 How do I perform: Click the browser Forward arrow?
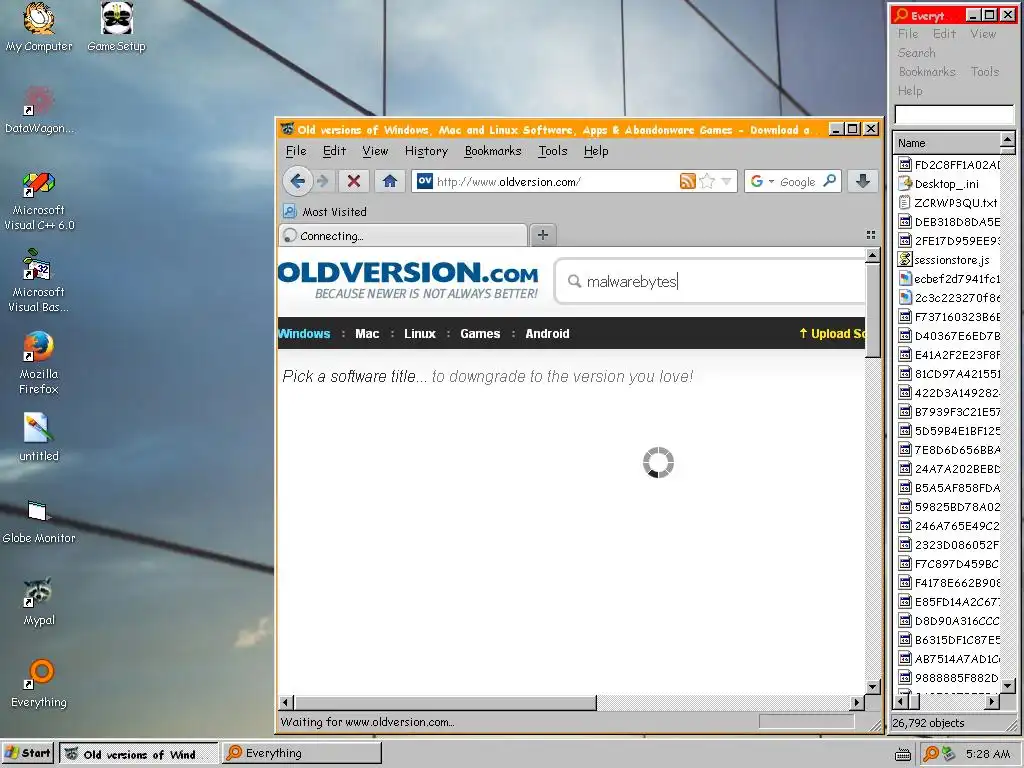[x=323, y=181]
